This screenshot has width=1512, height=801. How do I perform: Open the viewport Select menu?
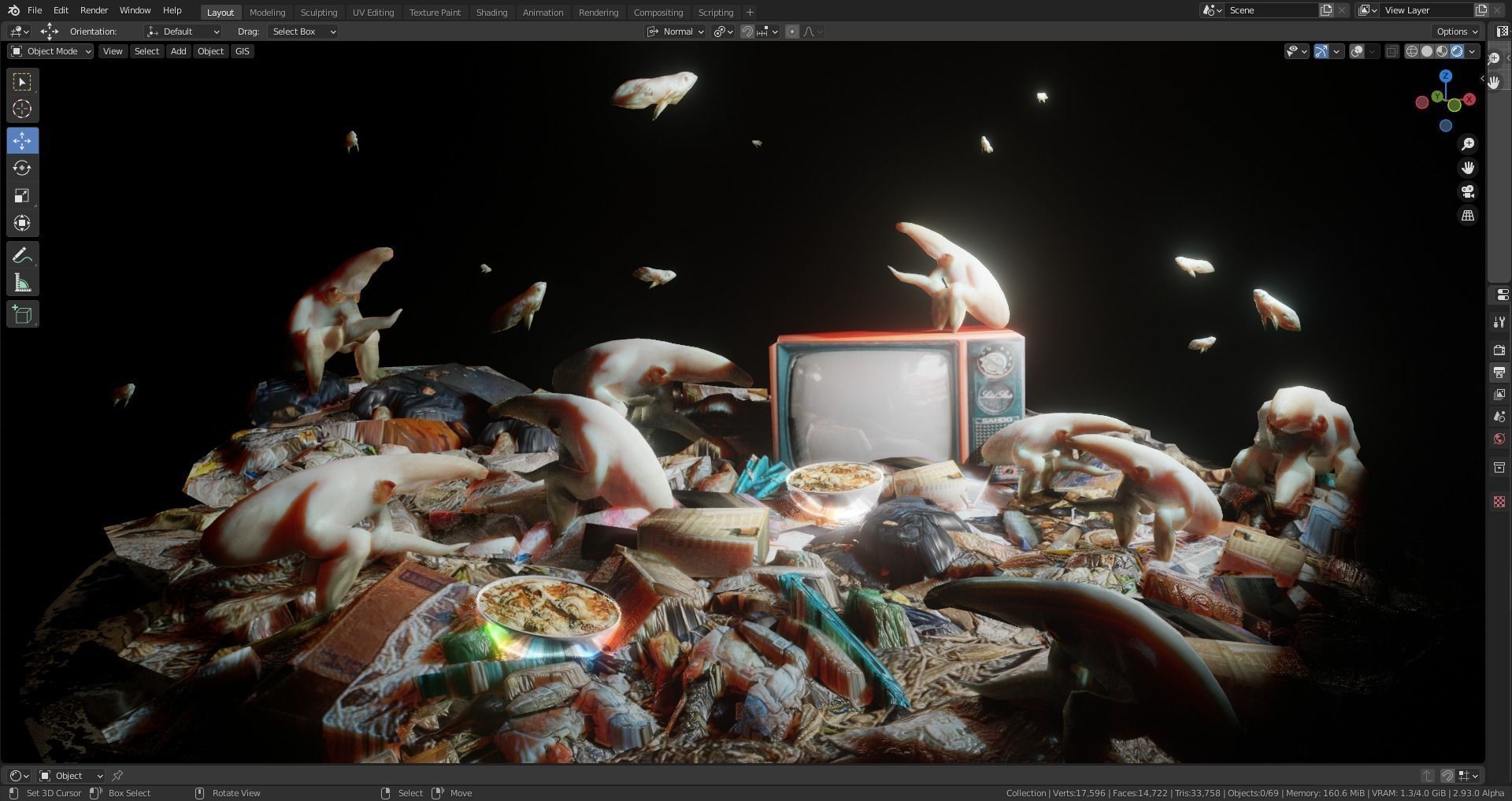tap(146, 51)
